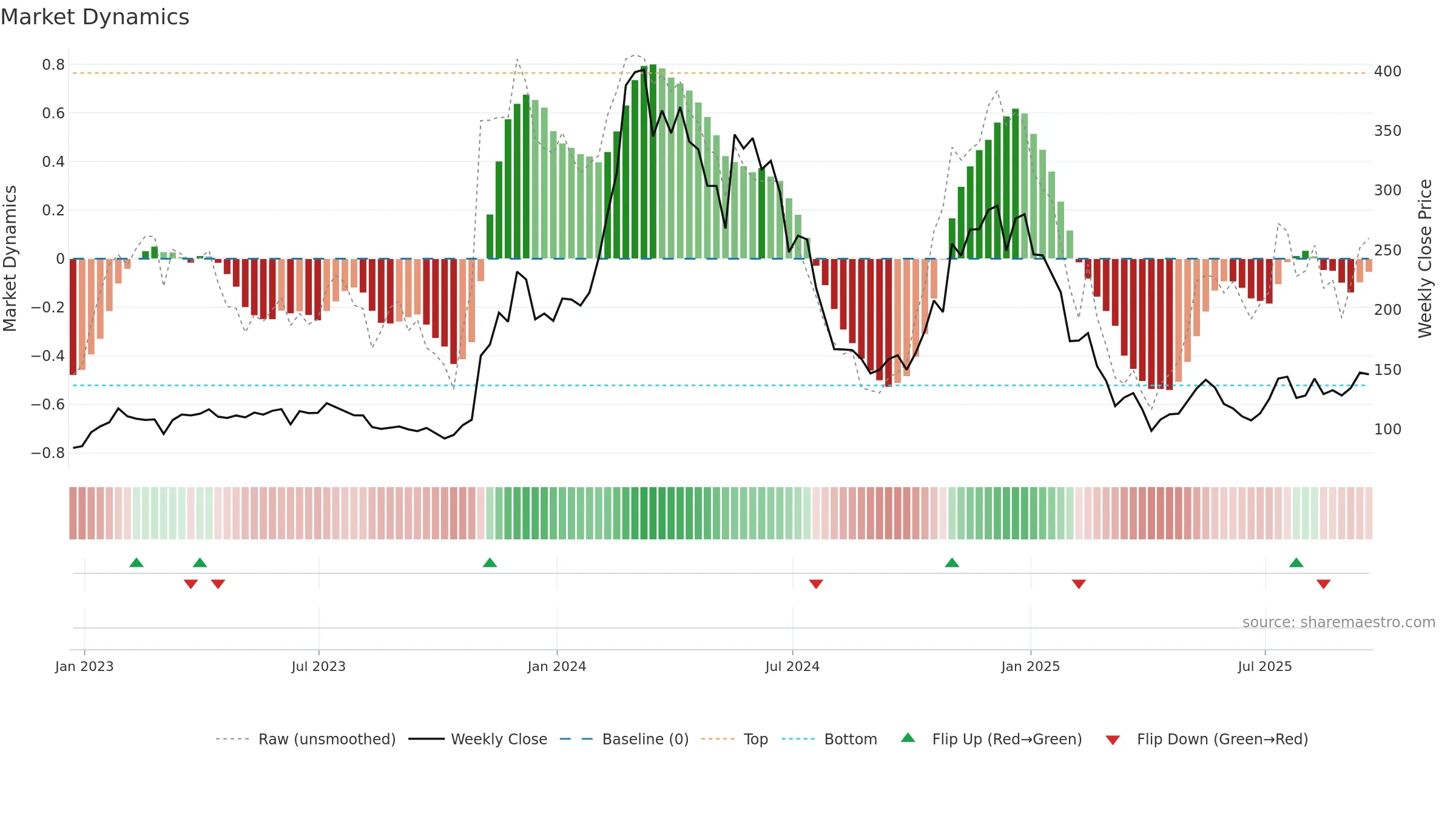The image size is (1456, 819).
Task: Click the Jul 2025 x-axis label
Action: [x=1265, y=666]
